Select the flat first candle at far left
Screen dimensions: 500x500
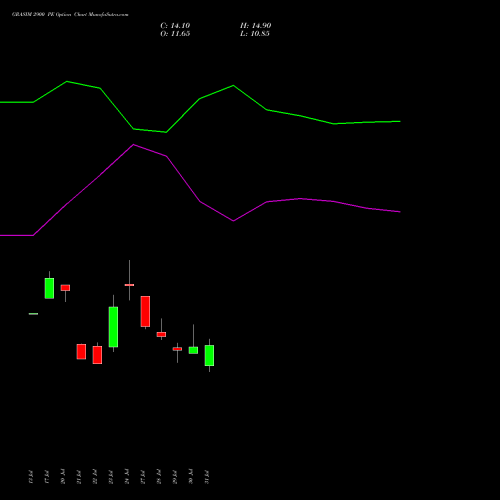click(33, 314)
